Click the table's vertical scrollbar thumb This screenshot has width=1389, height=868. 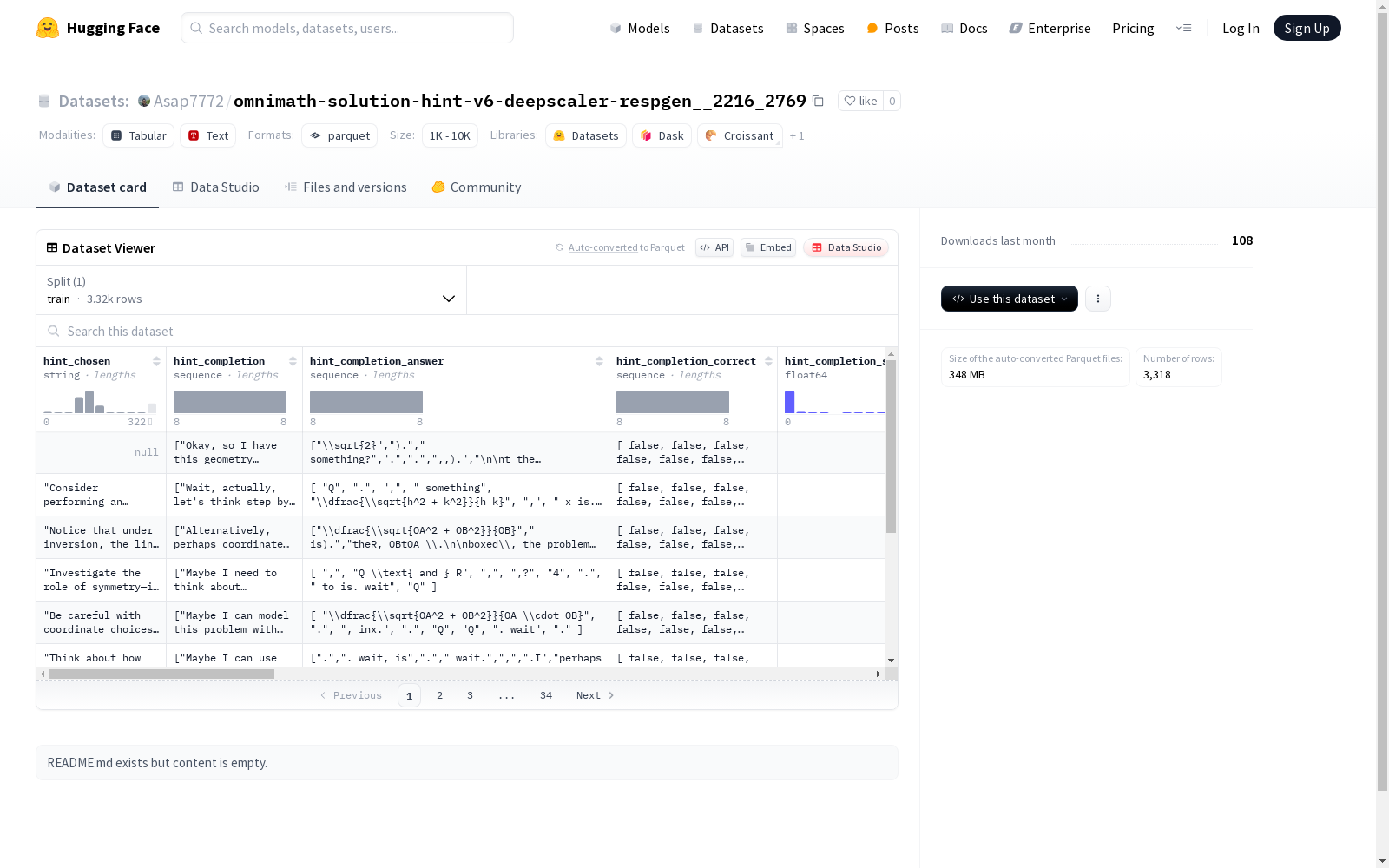click(x=891, y=446)
